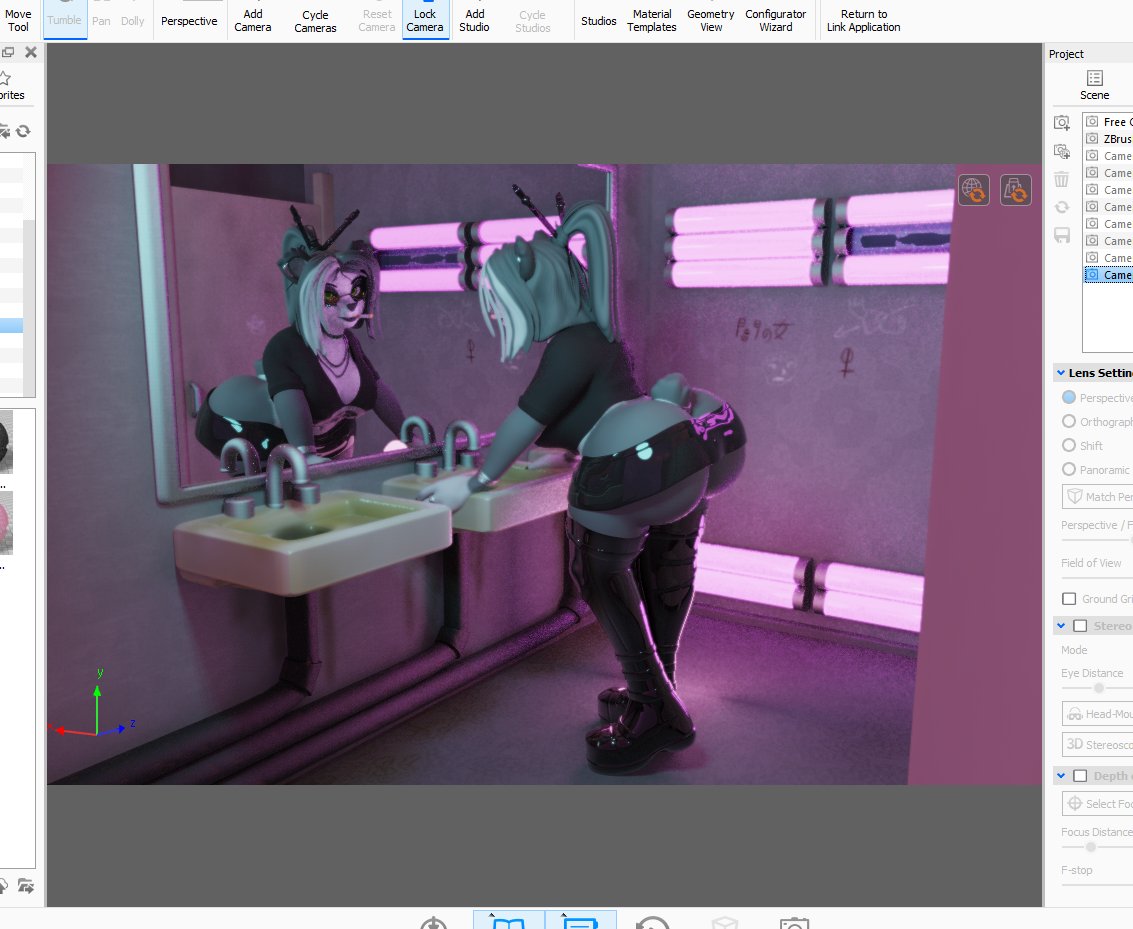Click Return to Link Application
Screen dimensions: 1133x929
tap(862, 20)
